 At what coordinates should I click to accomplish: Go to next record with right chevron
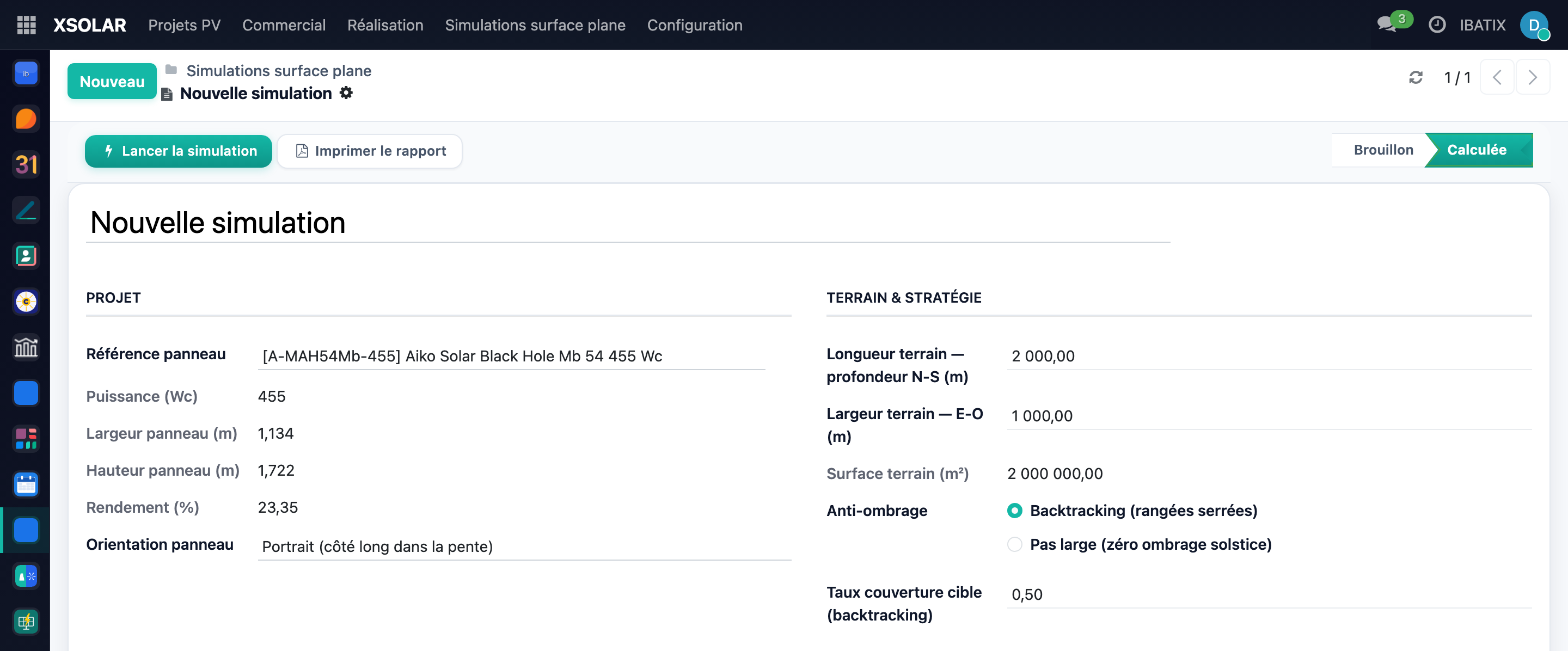(1532, 77)
